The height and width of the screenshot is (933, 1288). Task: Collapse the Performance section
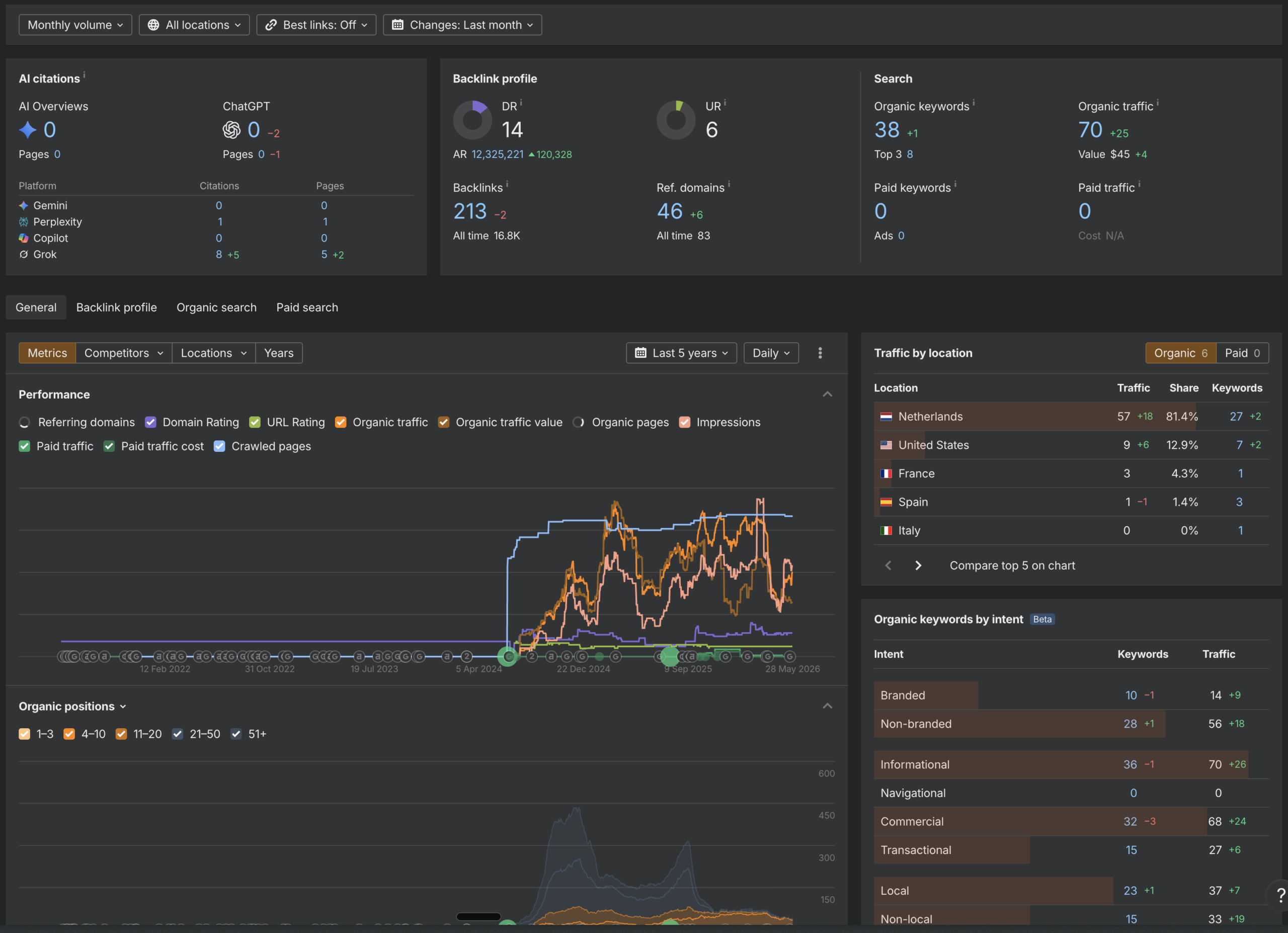(x=828, y=394)
